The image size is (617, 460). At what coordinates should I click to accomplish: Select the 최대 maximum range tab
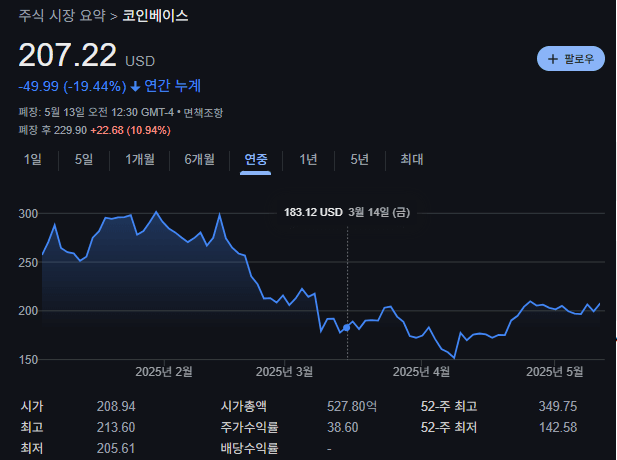tap(411, 159)
